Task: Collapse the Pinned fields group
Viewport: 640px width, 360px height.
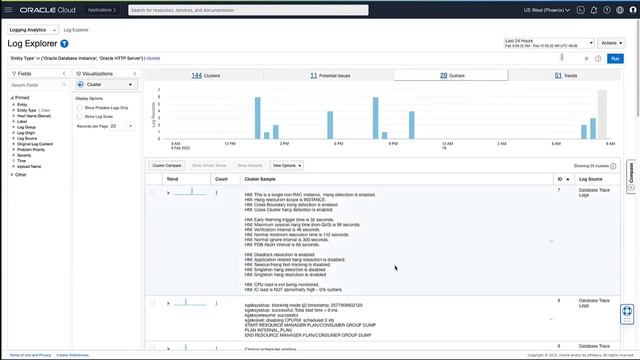Action: coord(12,98)
